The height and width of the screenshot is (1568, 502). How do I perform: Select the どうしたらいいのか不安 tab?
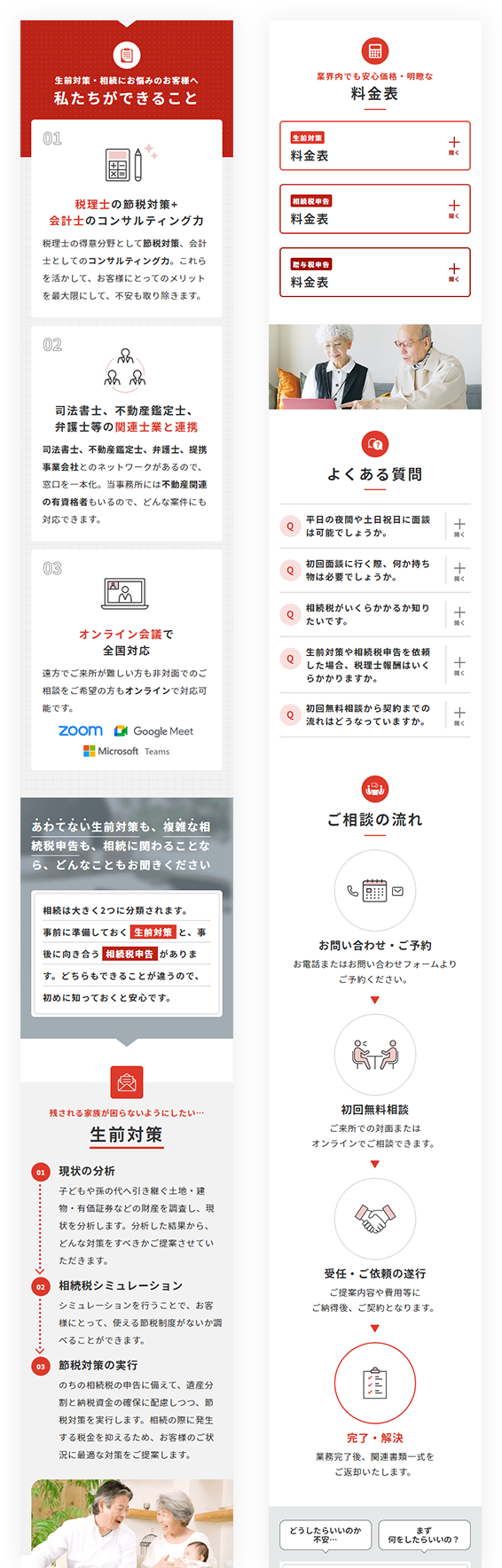[326, 1535]
